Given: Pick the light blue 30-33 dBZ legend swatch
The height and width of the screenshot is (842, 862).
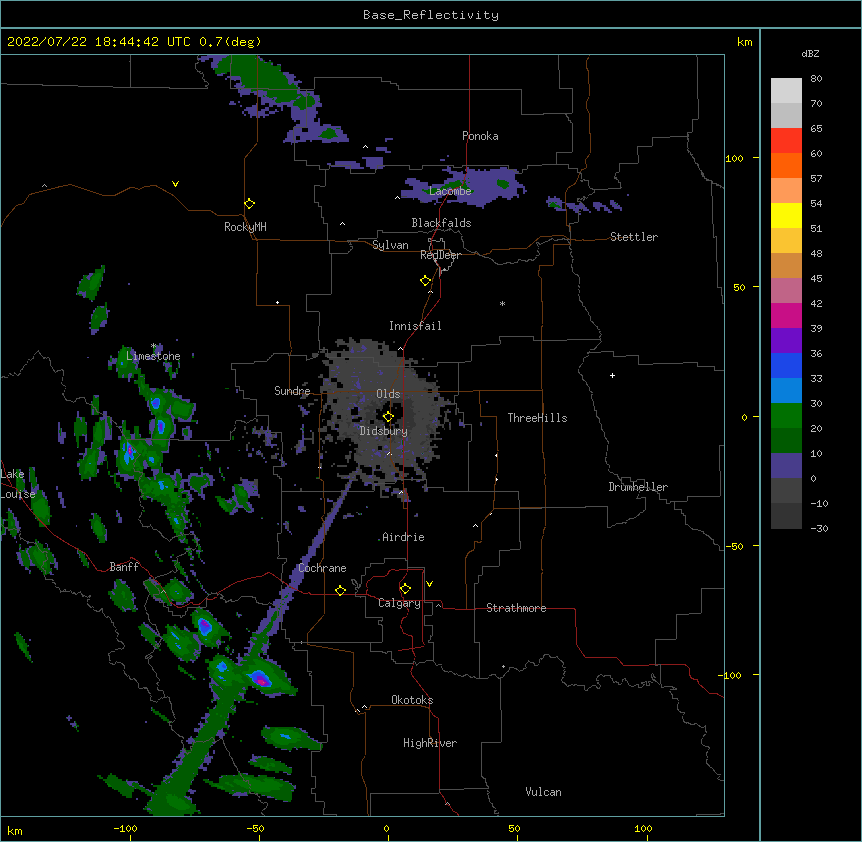Looking at the screenshot, I should [x=786, y=391].
